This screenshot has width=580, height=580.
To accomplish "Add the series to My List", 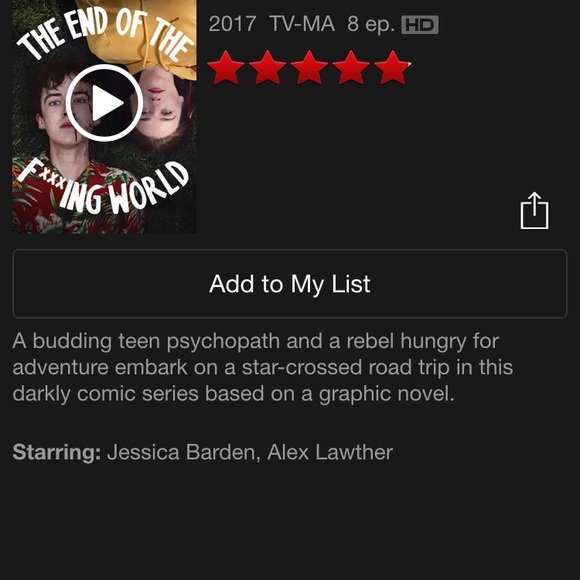I will (290, 284).
